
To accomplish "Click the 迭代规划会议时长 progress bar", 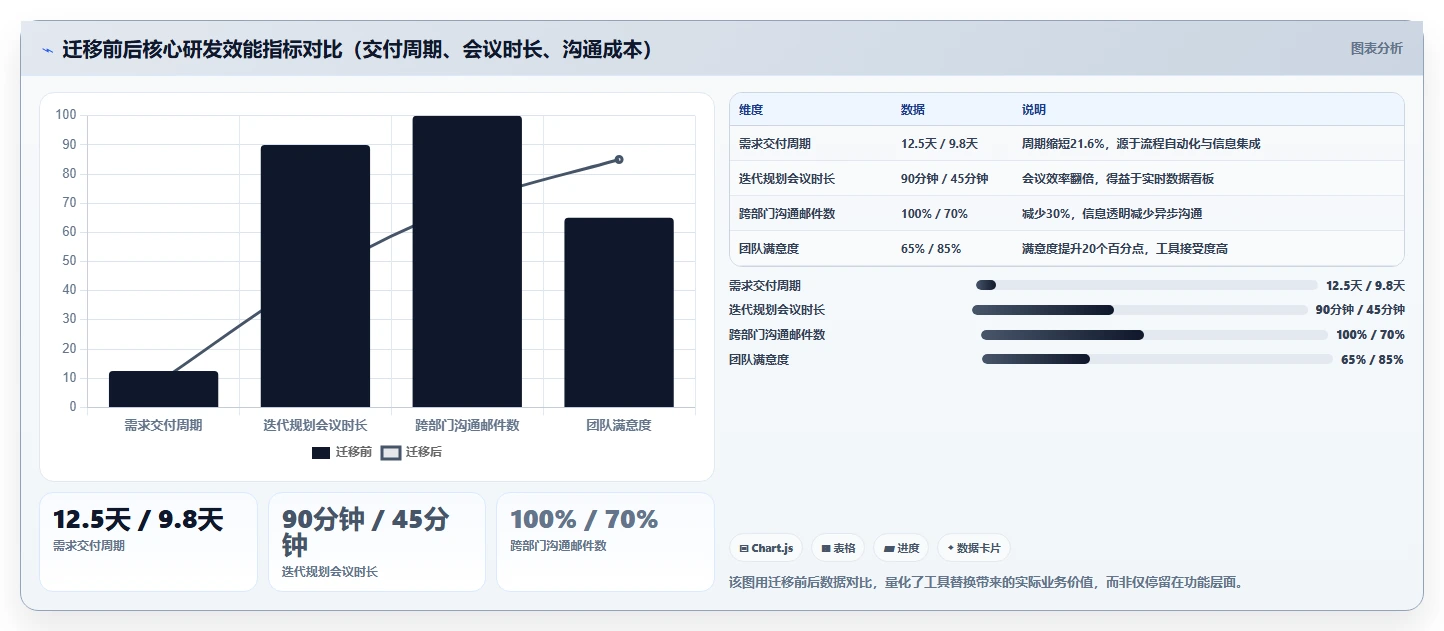I will (1140, 310).
